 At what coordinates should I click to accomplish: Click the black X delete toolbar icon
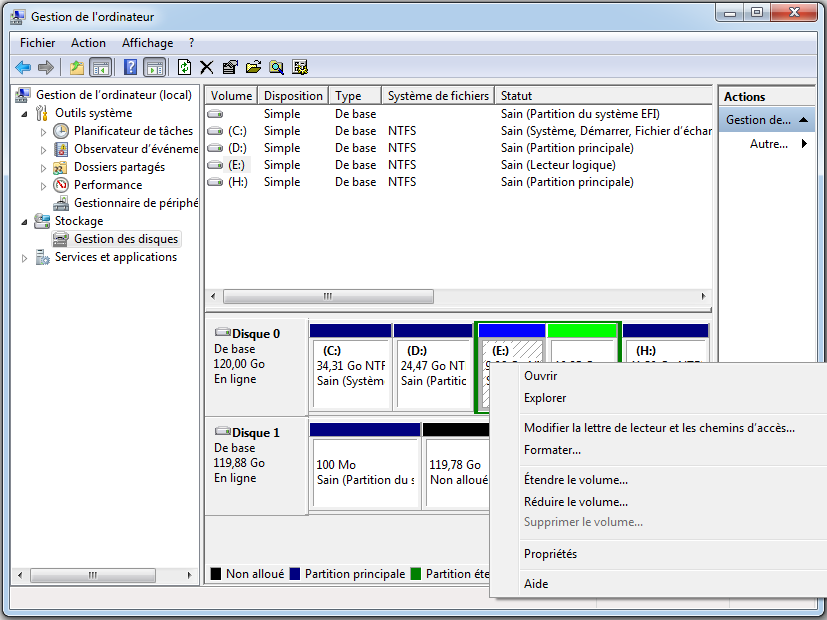coord(207,67)
